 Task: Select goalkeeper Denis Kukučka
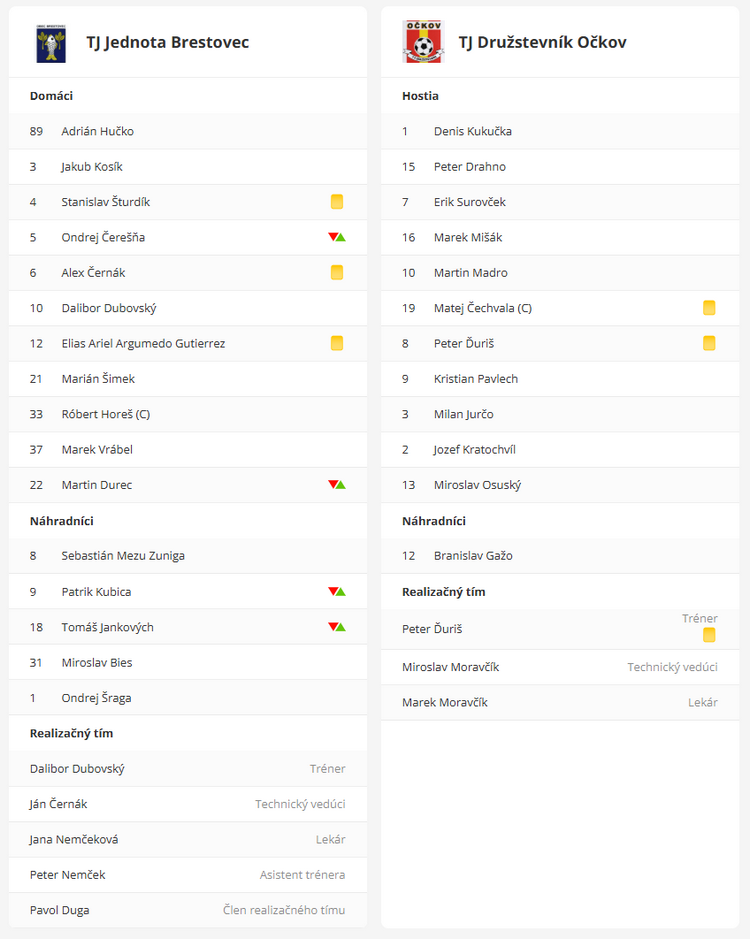(472, 131)
